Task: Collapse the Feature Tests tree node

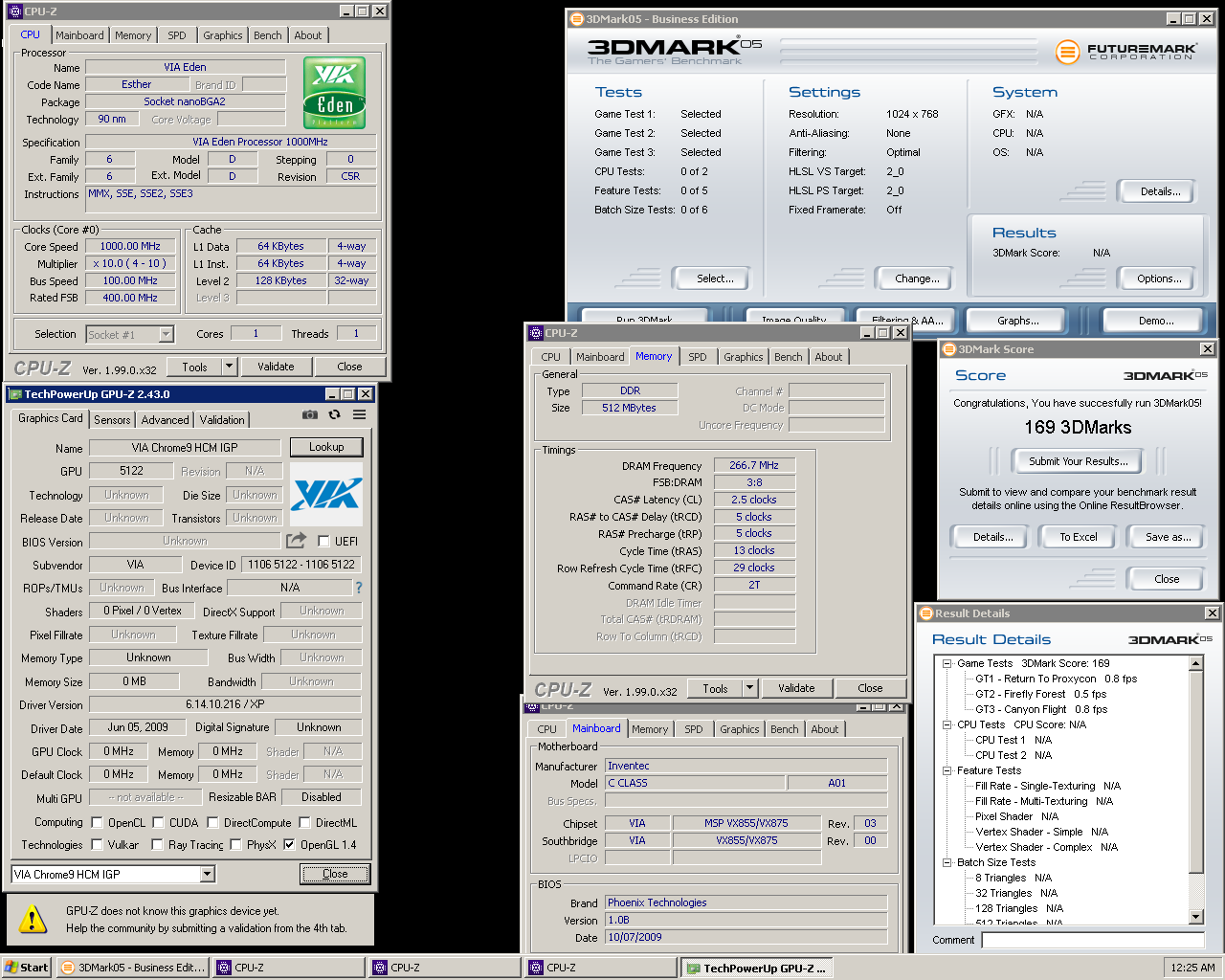Action: coord(947,770)
